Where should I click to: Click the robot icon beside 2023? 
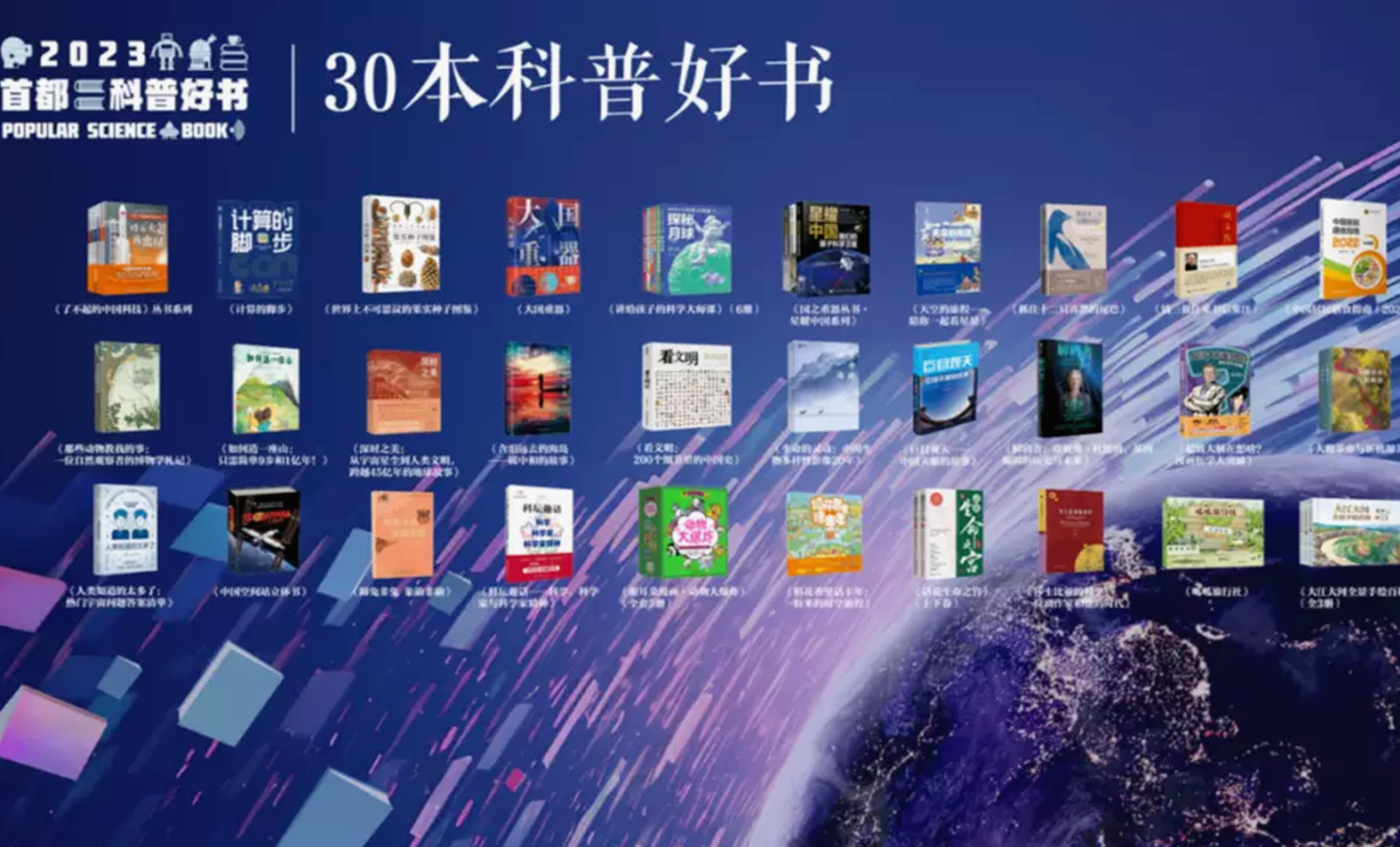(167, 53)
